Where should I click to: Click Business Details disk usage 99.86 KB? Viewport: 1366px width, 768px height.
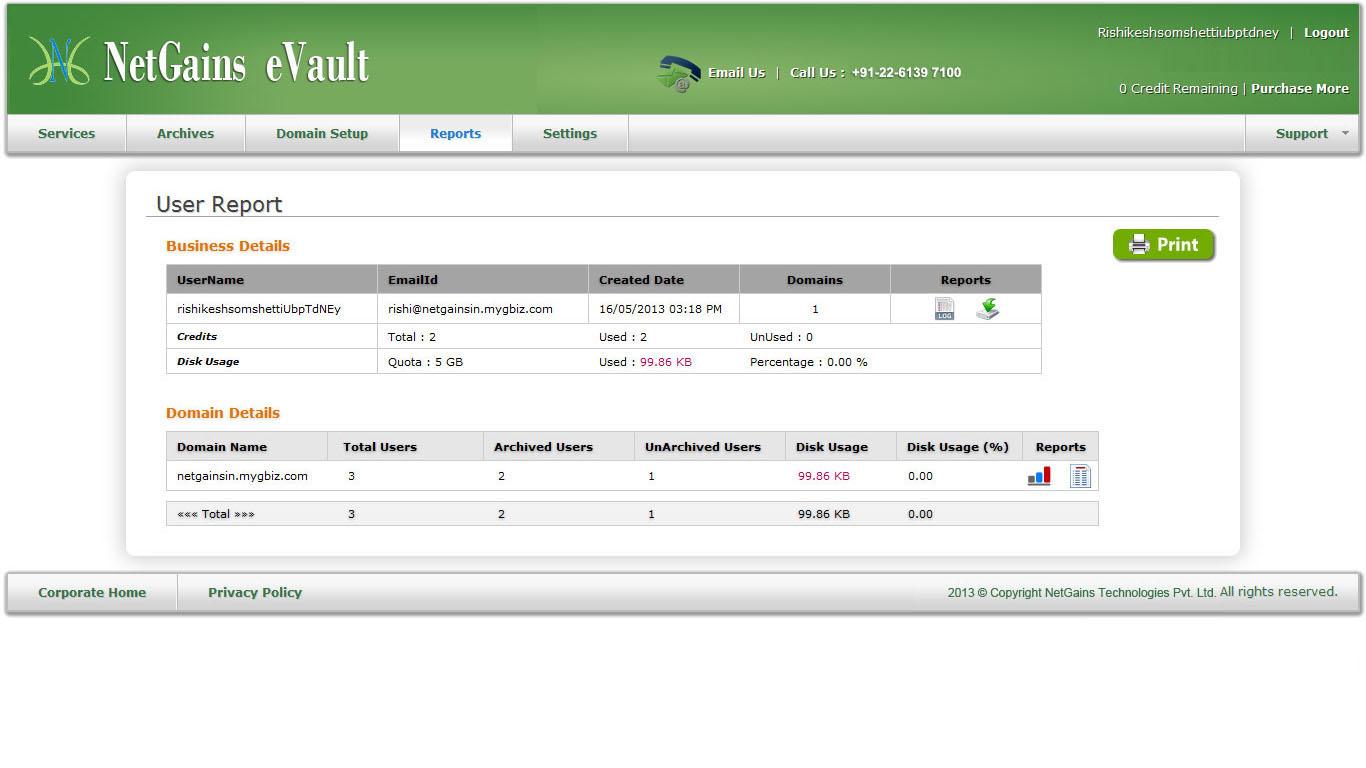pos(666,362)
